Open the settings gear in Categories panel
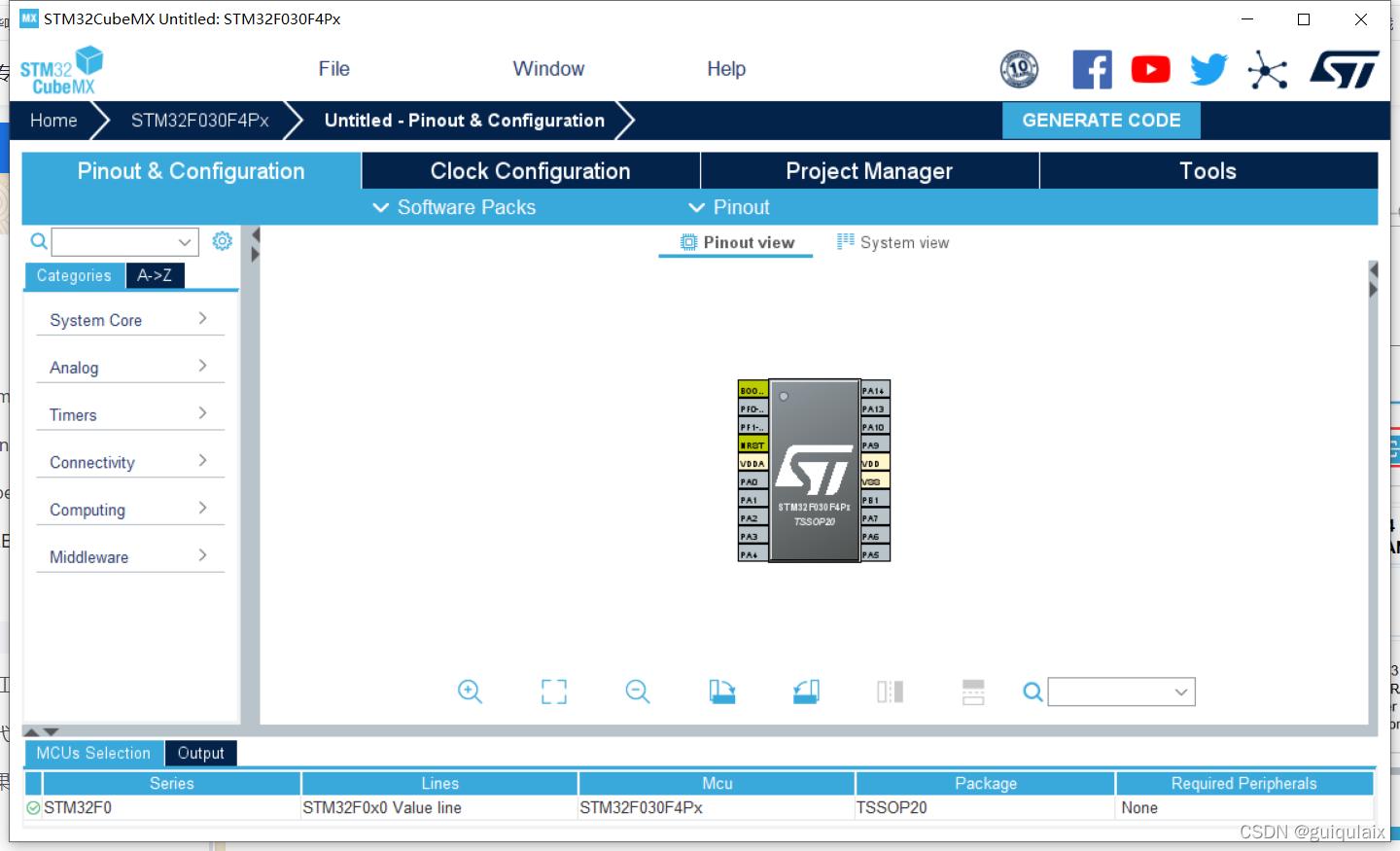Screen dimensions: 1400x851 (x=223, y=240)
